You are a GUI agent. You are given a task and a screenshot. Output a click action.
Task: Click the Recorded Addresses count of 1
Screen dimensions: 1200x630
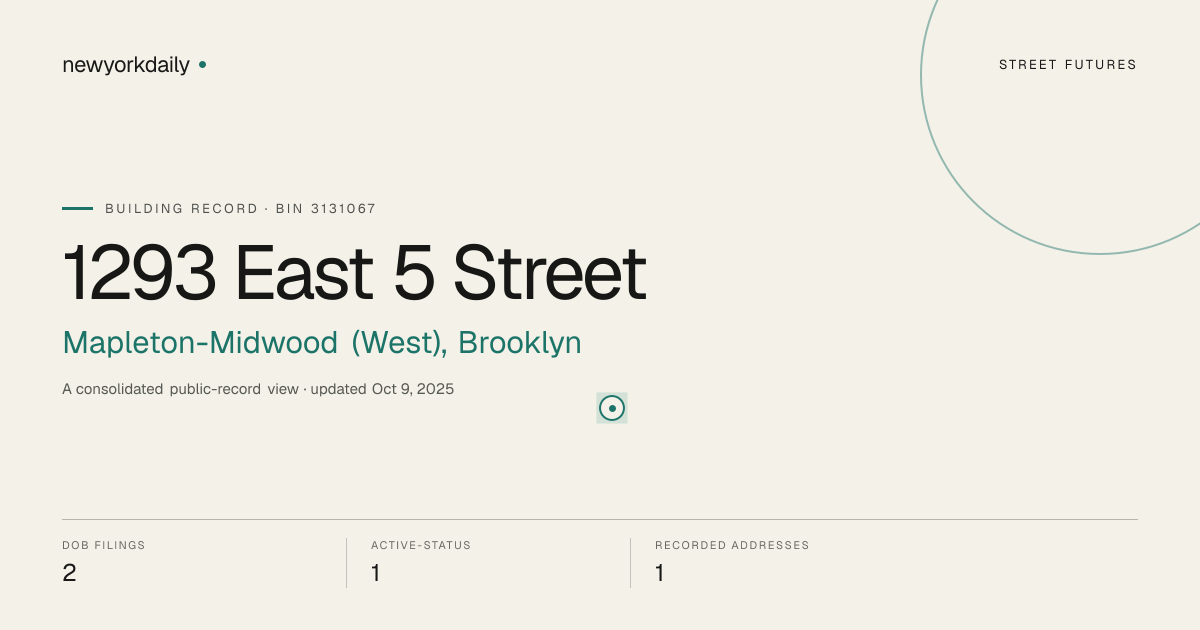pos(660,573)
